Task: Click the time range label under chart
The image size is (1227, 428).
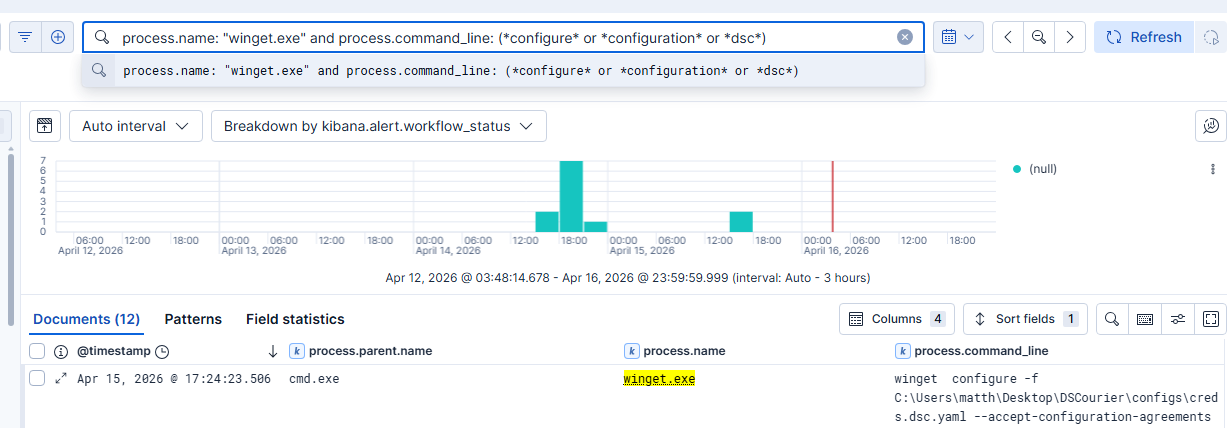Action: coord(630,277)
